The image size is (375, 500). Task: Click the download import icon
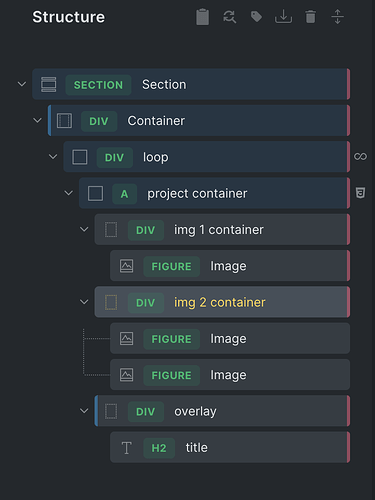tap(283, 17)
